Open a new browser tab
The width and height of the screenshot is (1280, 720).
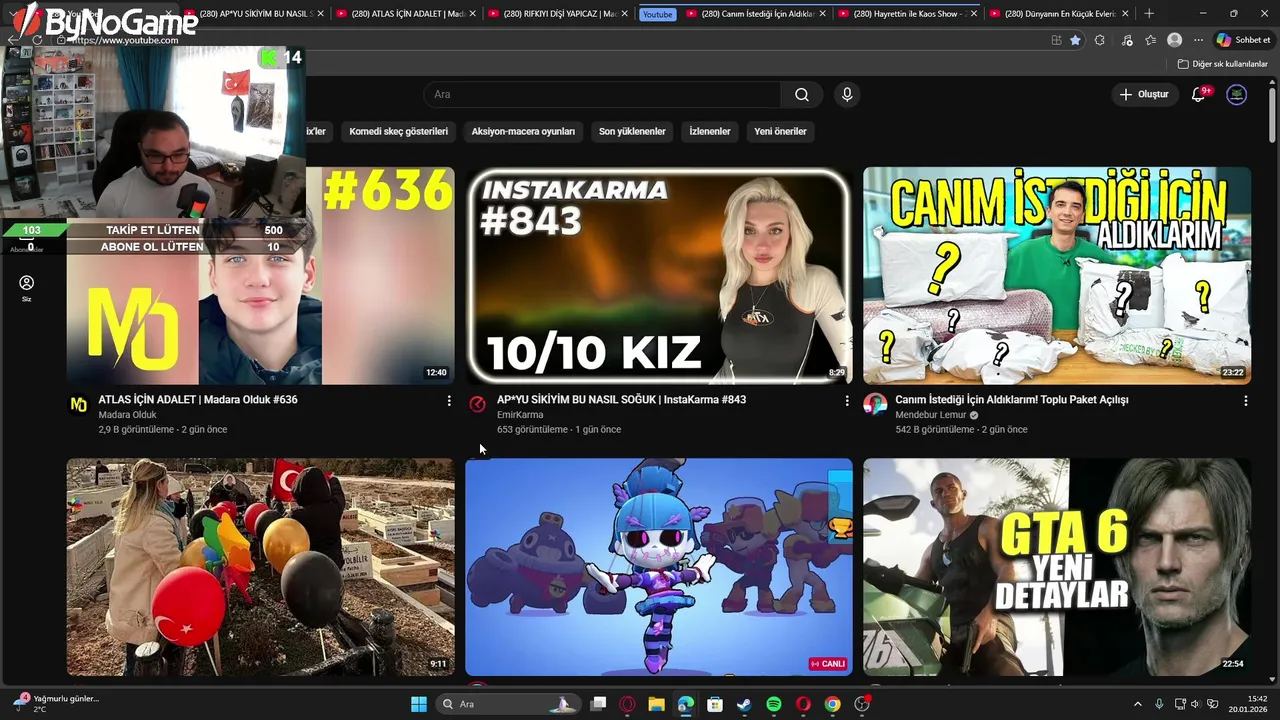pos(1149,14)
